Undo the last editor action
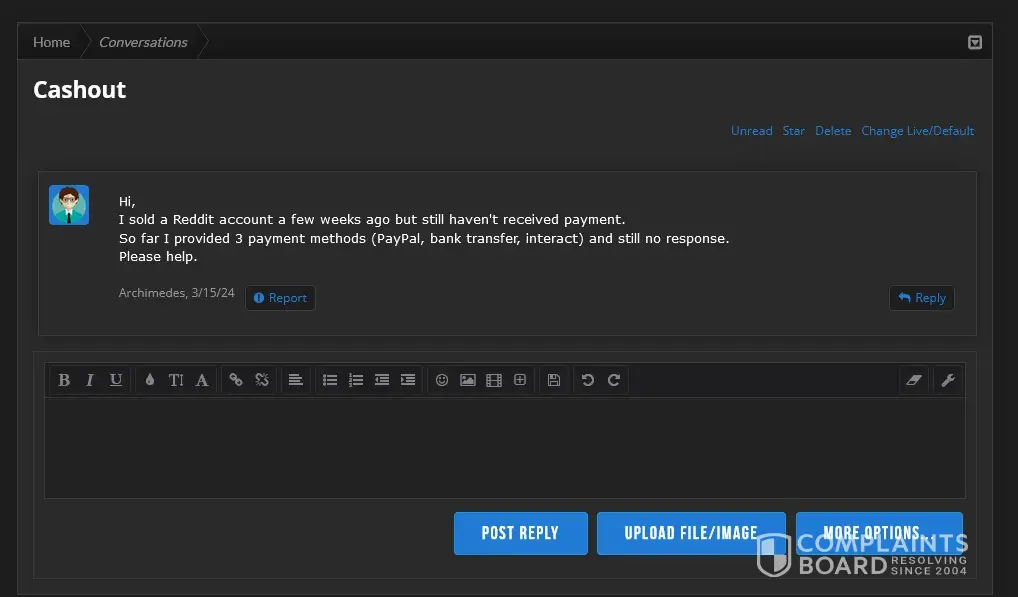Screen dimensions: 1018x597 [588, 380]
